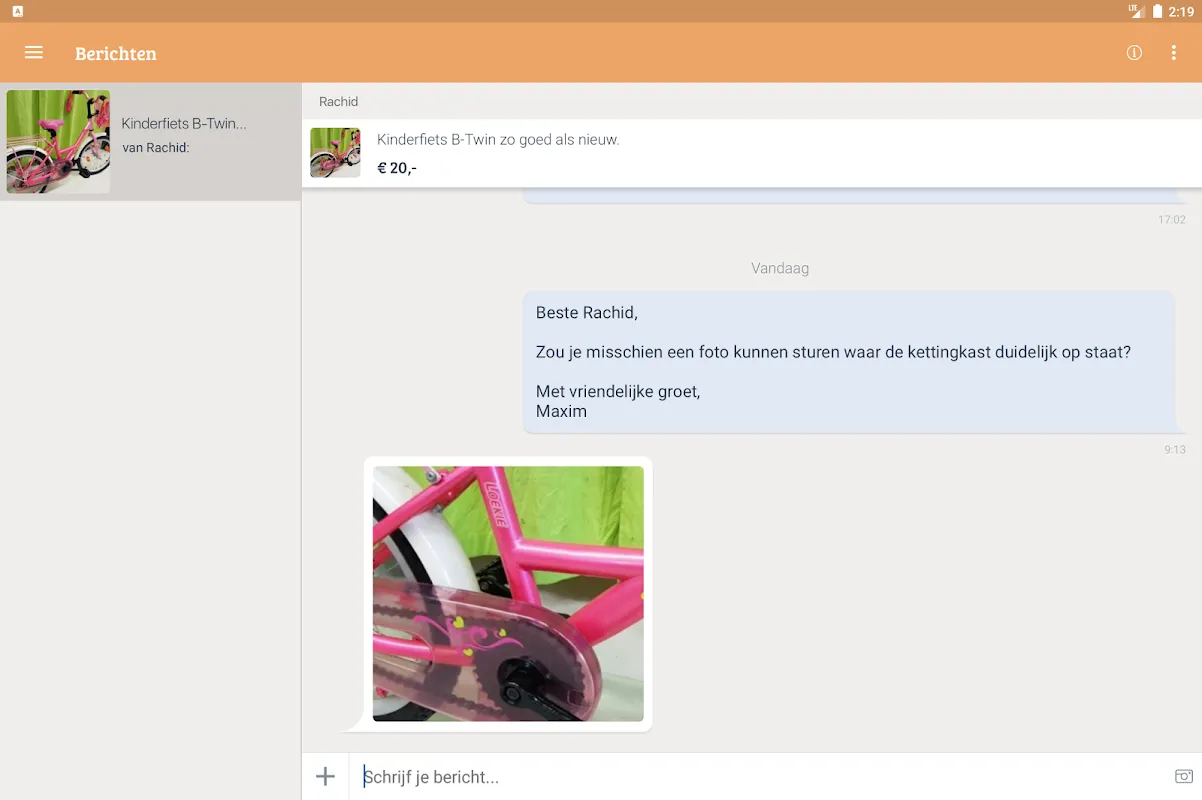This screenshot has width=1202, height=800.
Task: Tap the € 20,- price label
Action: (397, 168)
